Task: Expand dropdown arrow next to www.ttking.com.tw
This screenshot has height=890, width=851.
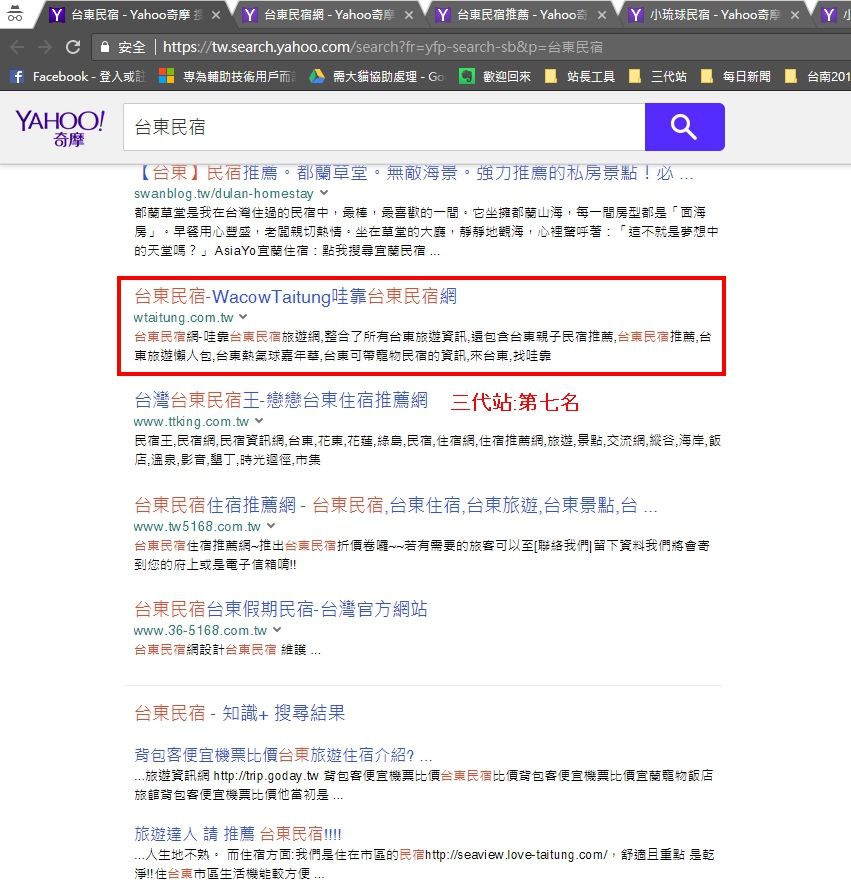Action: pos(259,421)
